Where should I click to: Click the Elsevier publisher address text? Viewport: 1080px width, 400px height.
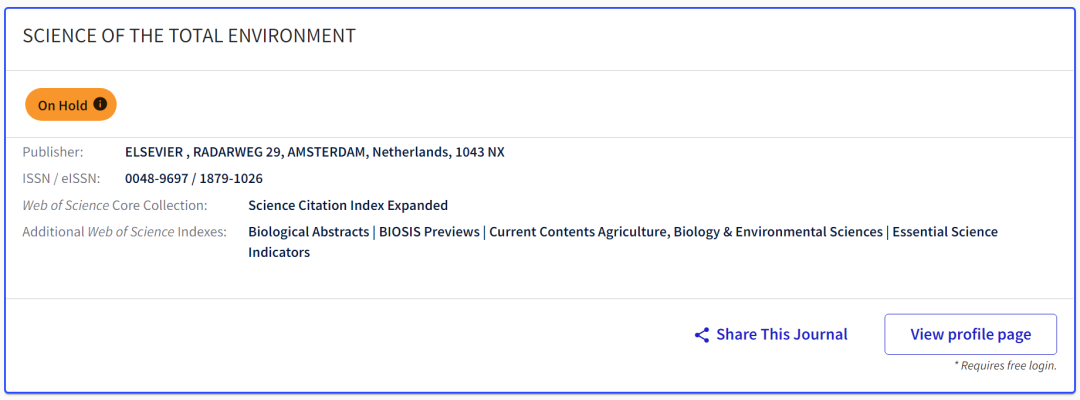(315, 152)
